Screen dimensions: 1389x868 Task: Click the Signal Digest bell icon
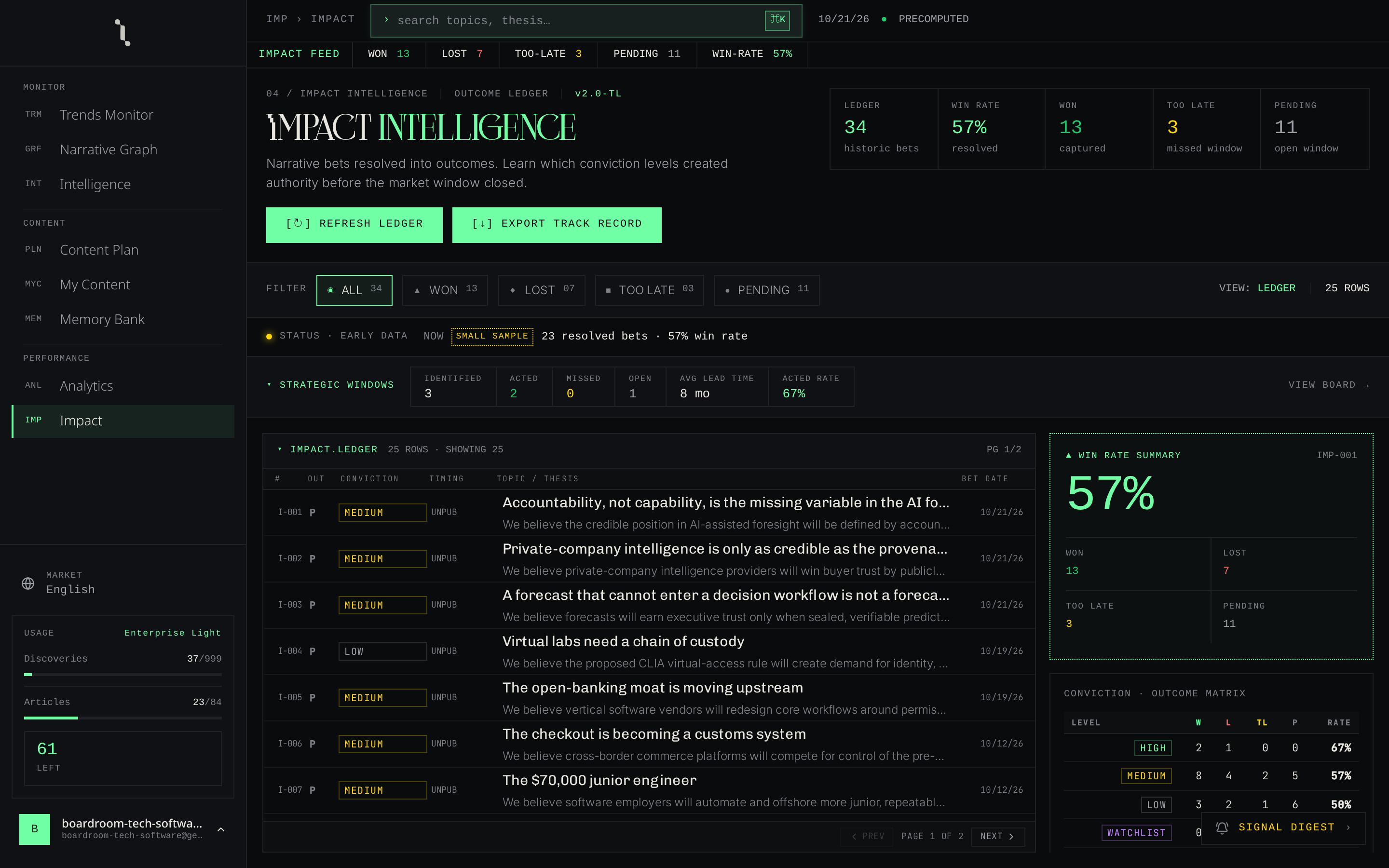pos(1222,827)
